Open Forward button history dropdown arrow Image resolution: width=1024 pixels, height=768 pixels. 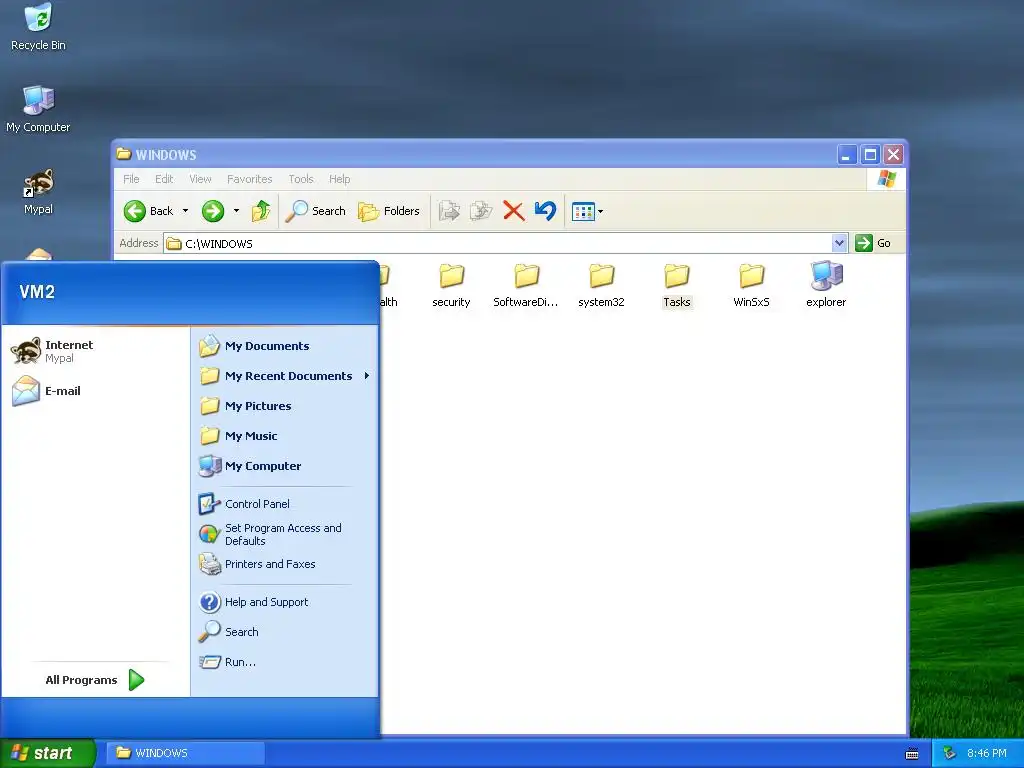pyautogui.click(x=236, y=211)
